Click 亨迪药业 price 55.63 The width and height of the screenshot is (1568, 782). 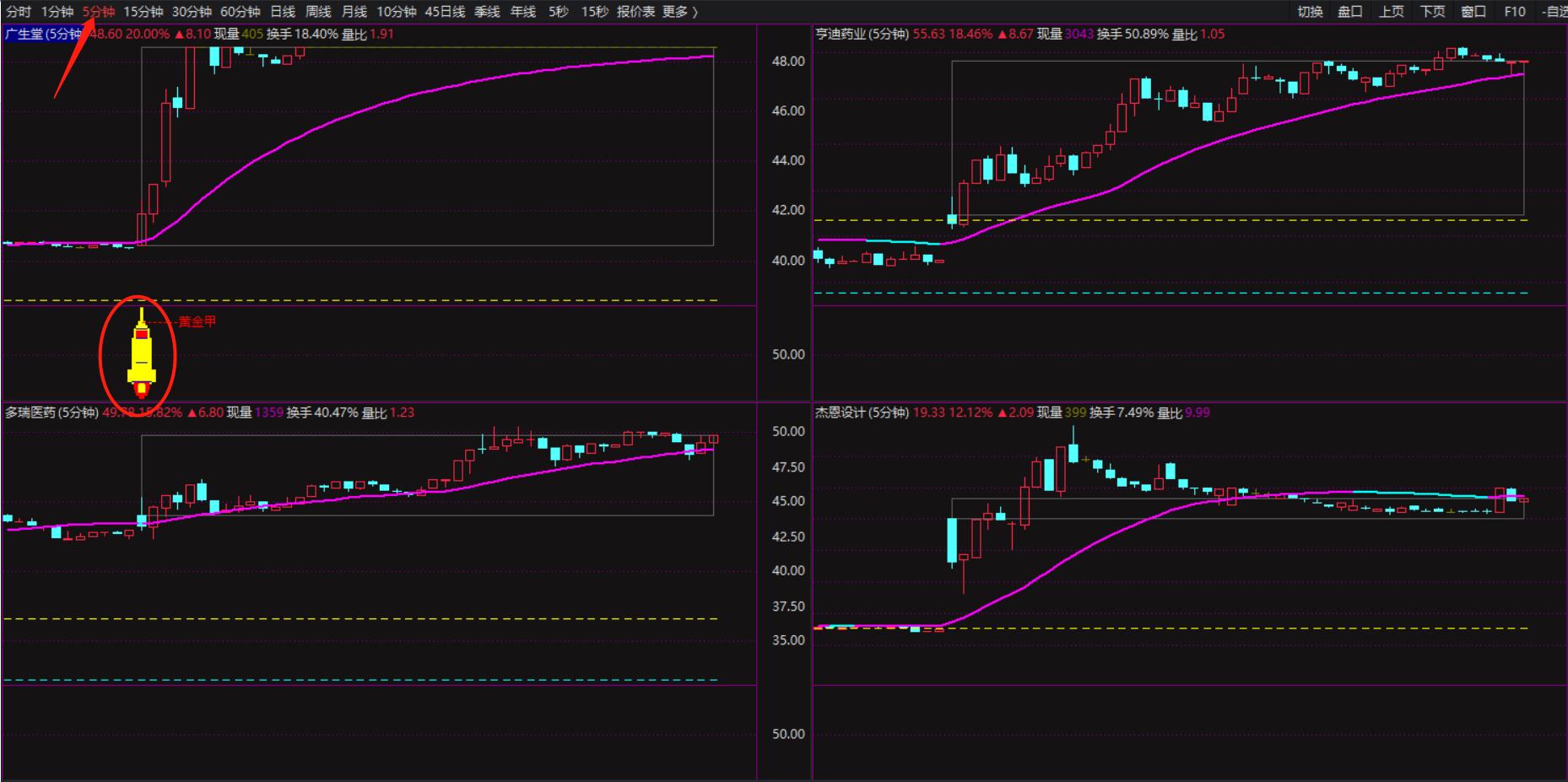point(929,34)
